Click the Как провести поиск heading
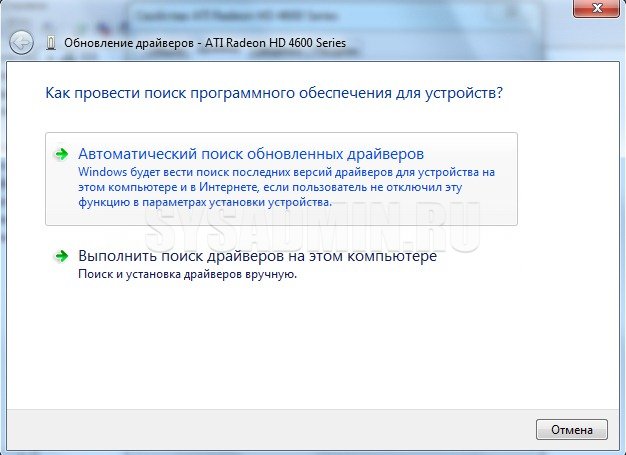The height and width of the screenshot is (455, 626). click(274, 93)
